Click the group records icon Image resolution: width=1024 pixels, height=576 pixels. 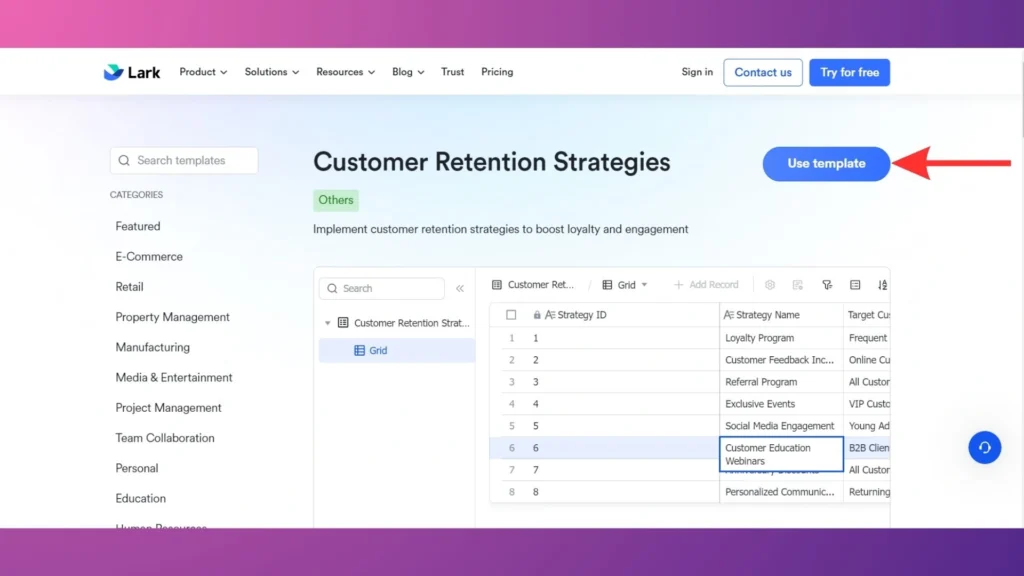tap(855, 285)
